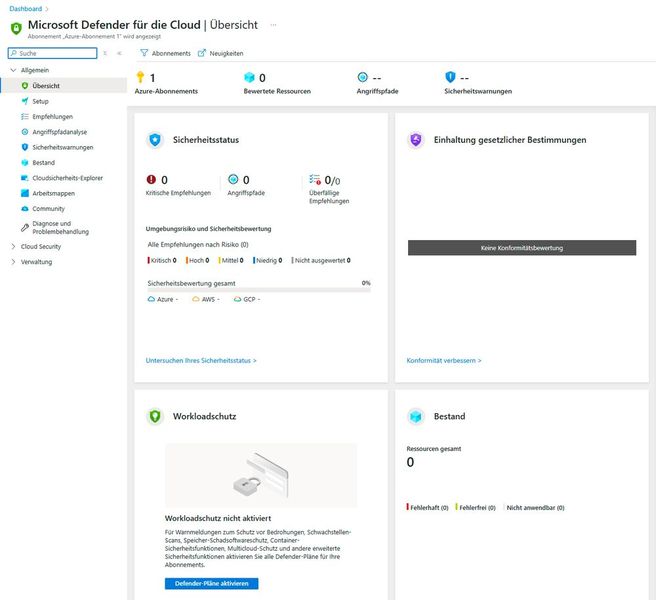Click the red Kritische Empfehlungen alert icon
Screen dimensions: 656x600
coord(151,179)
